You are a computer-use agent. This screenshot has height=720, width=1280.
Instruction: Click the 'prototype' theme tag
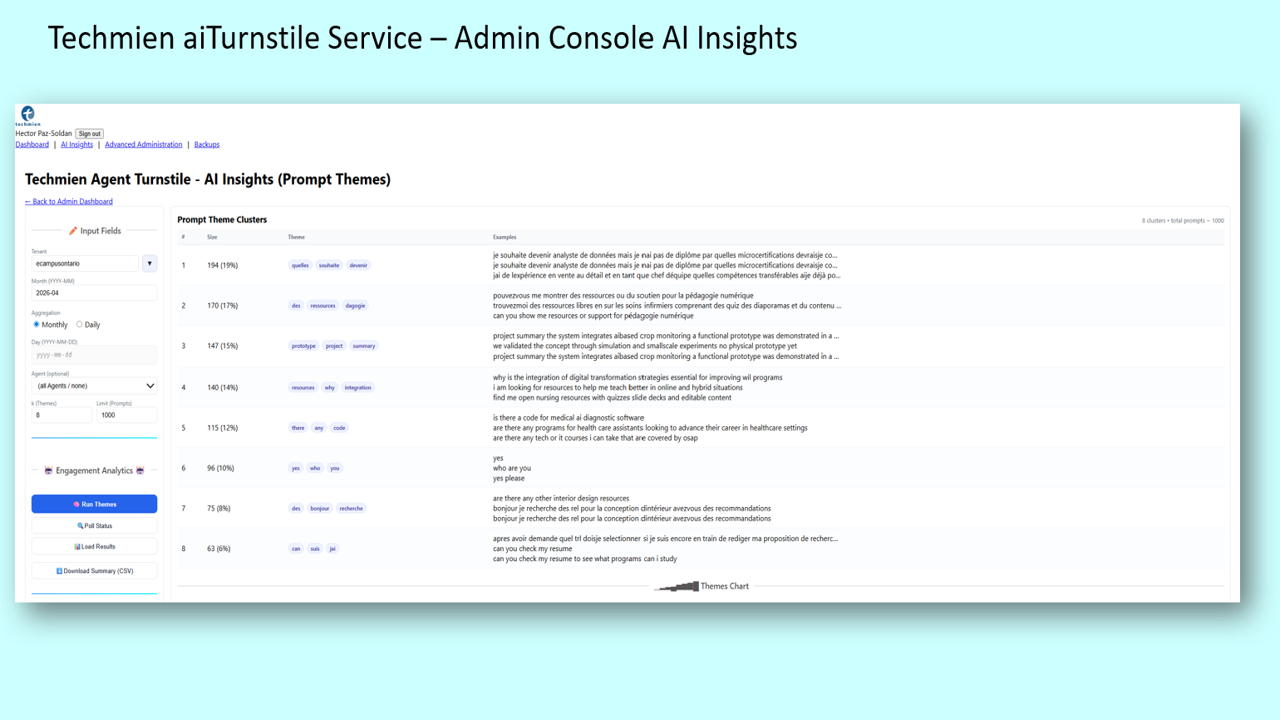pos(304,346)
